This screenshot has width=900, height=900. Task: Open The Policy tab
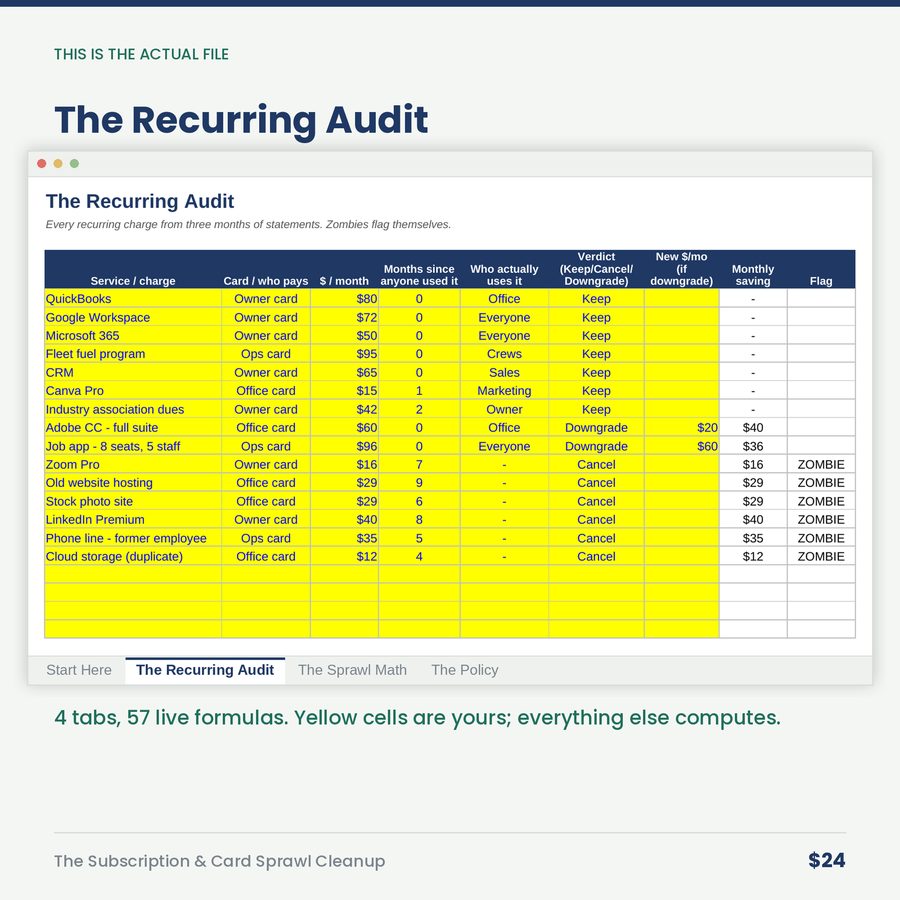465,670
